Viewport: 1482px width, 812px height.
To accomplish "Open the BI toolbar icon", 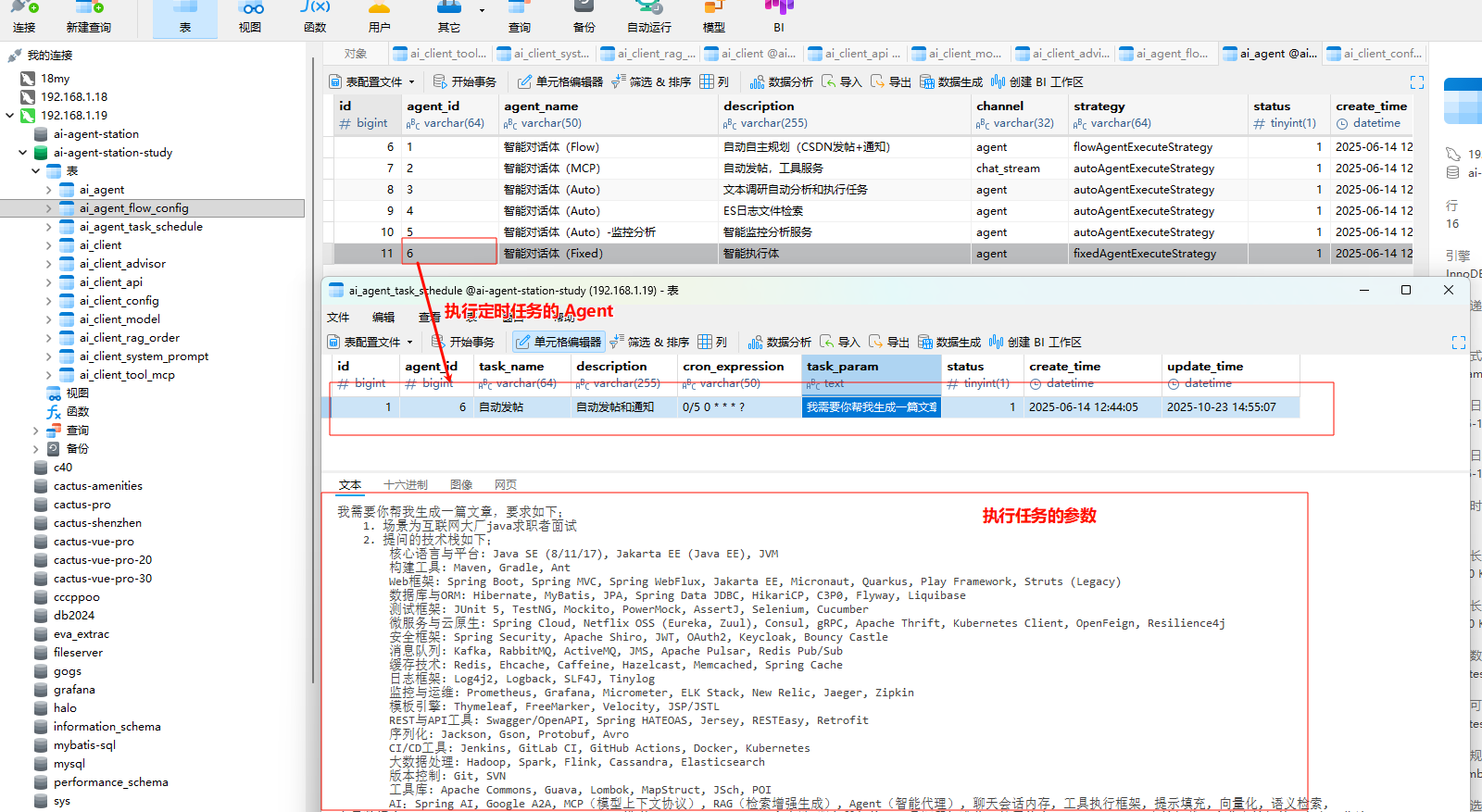I will [779, 17].
